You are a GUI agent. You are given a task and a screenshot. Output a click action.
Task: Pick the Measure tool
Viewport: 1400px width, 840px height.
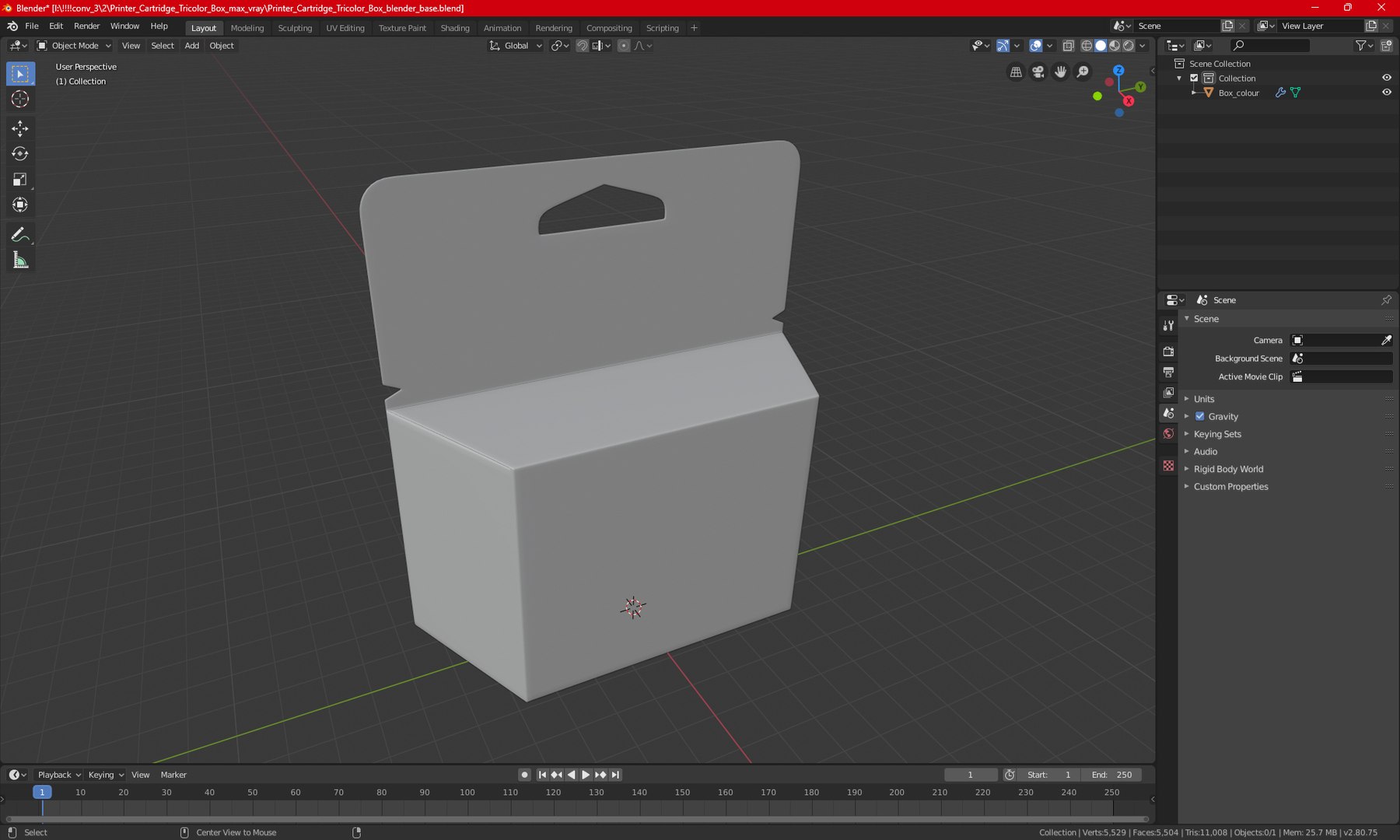pos(20,261)
